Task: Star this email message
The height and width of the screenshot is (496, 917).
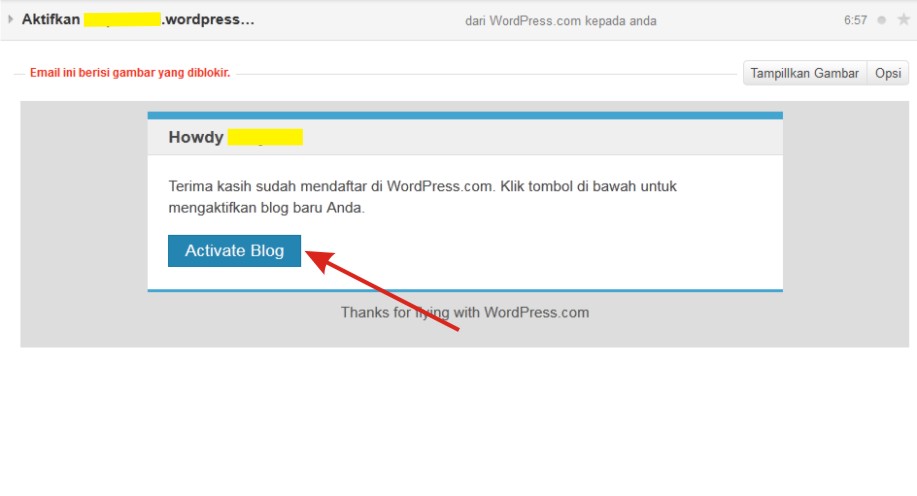Action: (904, 20)
